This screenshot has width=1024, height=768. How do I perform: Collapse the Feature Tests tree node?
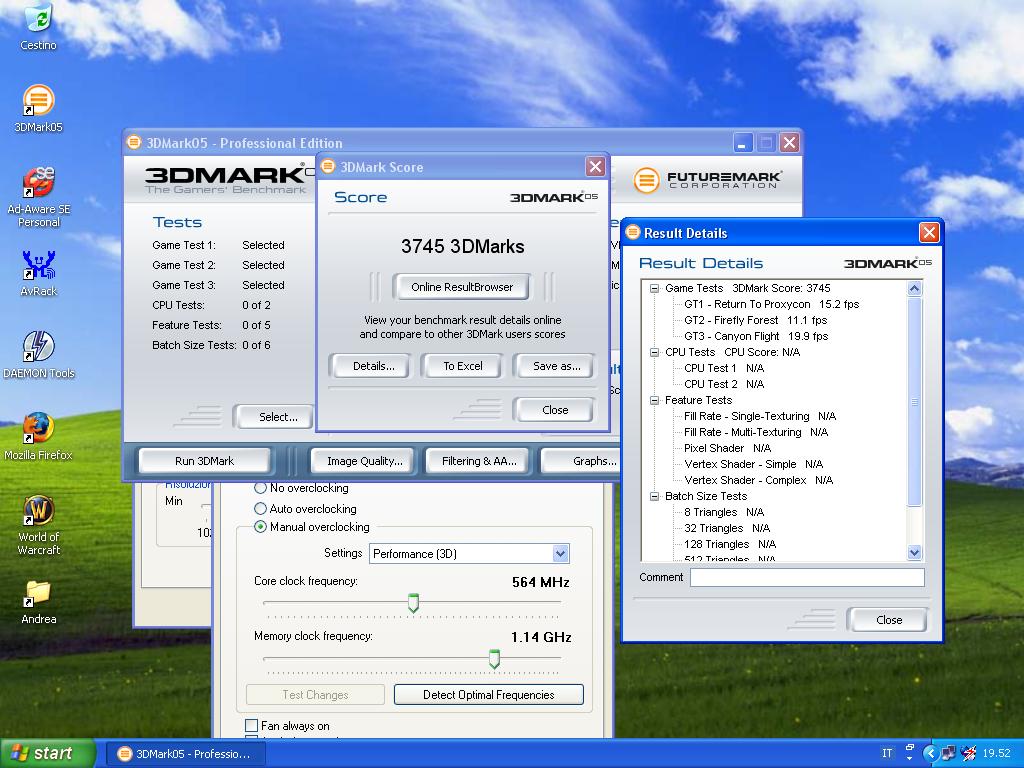pos(654,400)
